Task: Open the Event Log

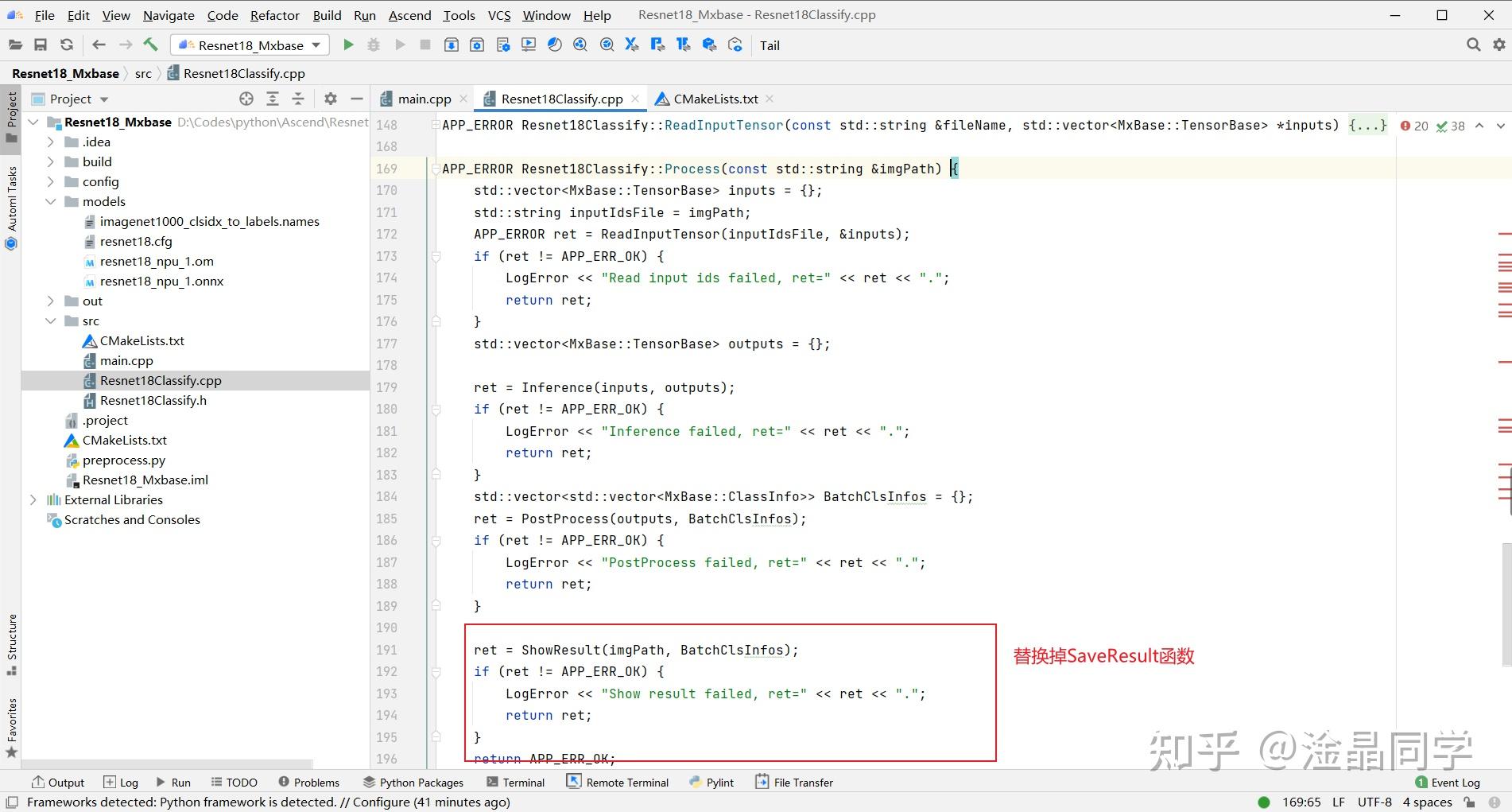Action: [1448, 782]
